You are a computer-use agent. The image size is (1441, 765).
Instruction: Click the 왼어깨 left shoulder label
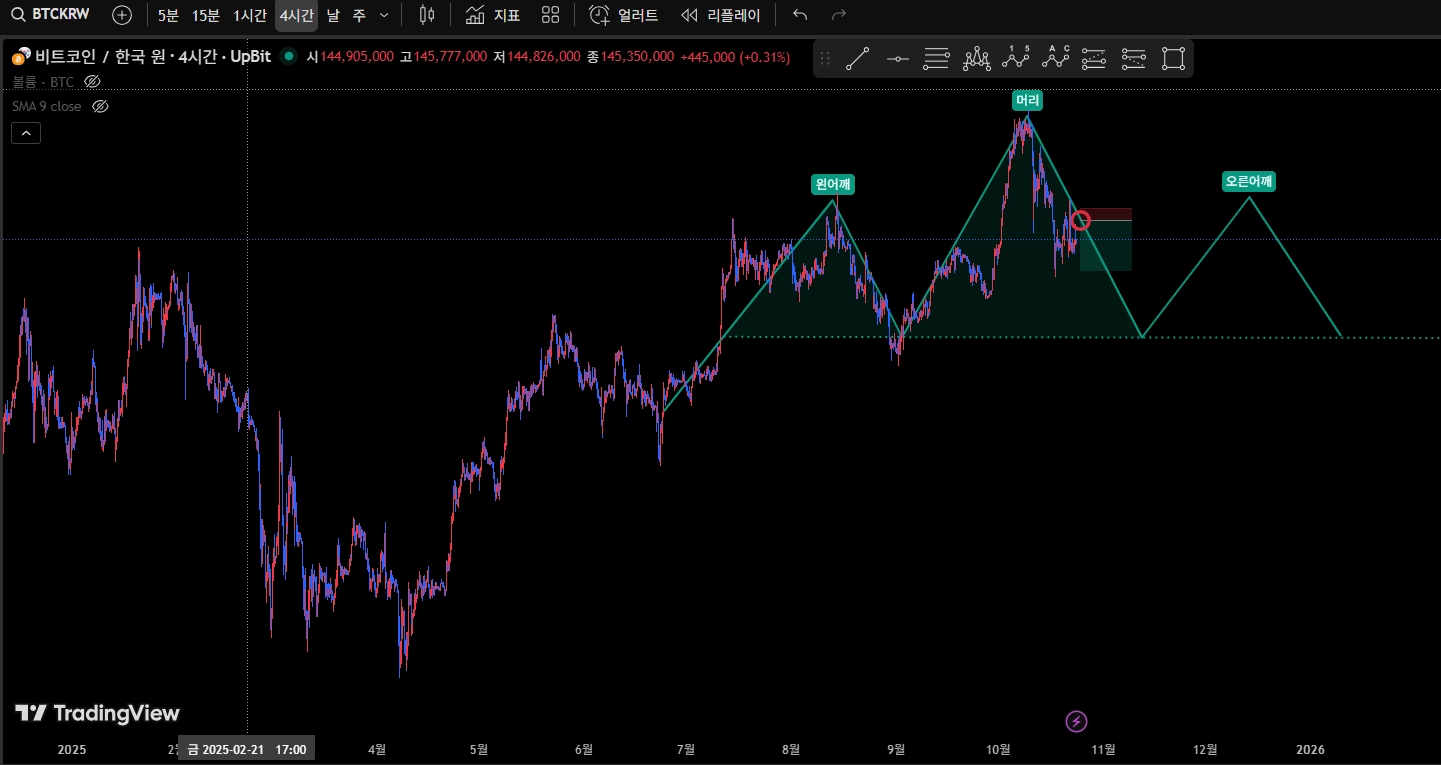click(x=833, y=184)
